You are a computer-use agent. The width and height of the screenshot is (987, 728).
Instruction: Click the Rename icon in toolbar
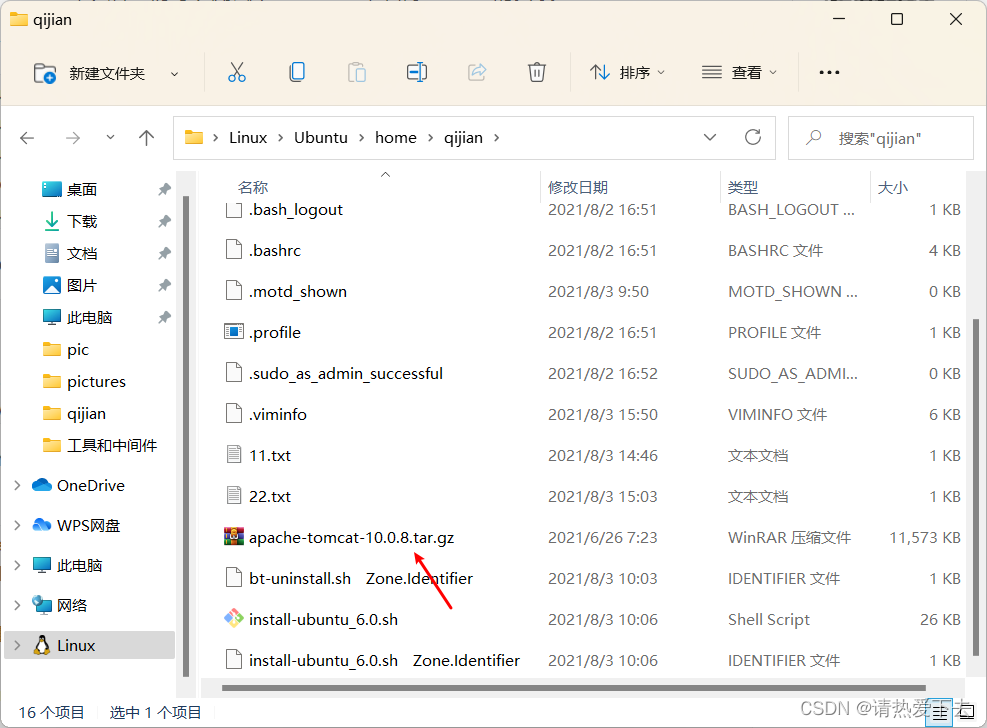[x=417, y=72]
